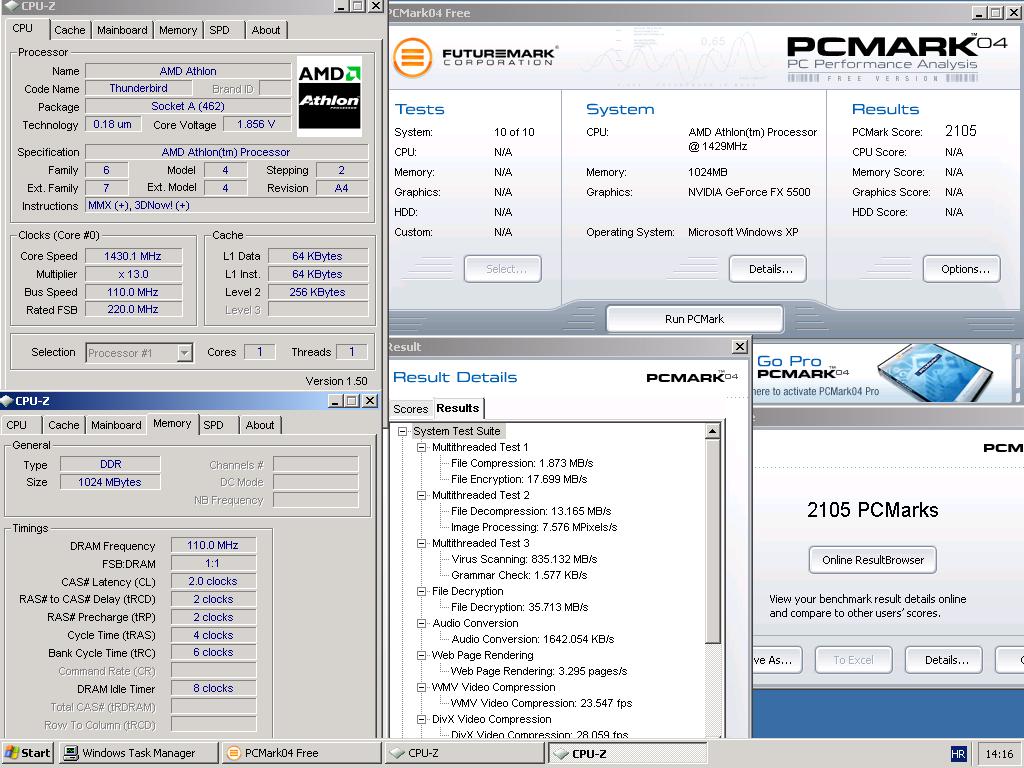The image size is (1024, 768).
Task: Maximize the PCMark04 Free window
Action: click(x=995, y=12)
